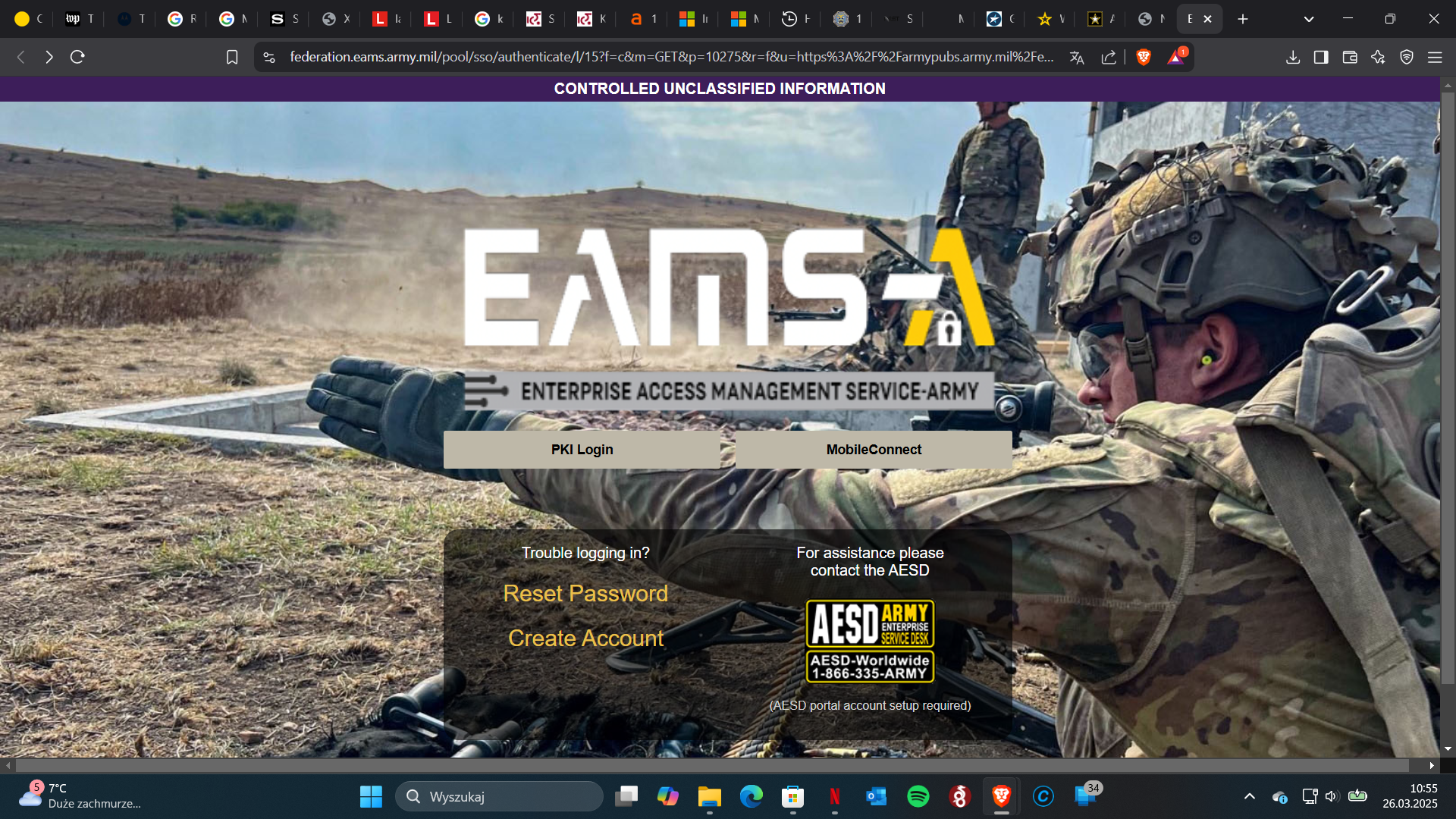This screenshot has width=1456, height=819.
Task: Open the Brave Wallet icon
Action: [x=1350, y=57]
